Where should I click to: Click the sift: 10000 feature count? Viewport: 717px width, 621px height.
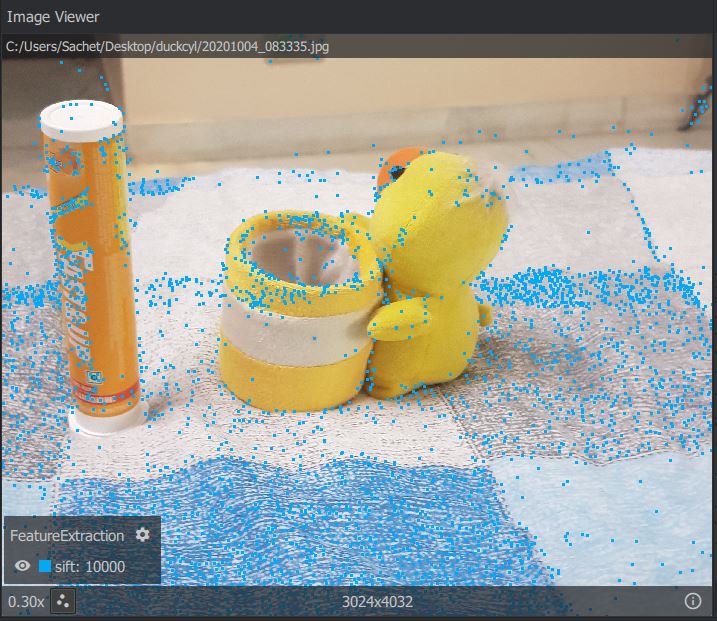pos(90,567)
